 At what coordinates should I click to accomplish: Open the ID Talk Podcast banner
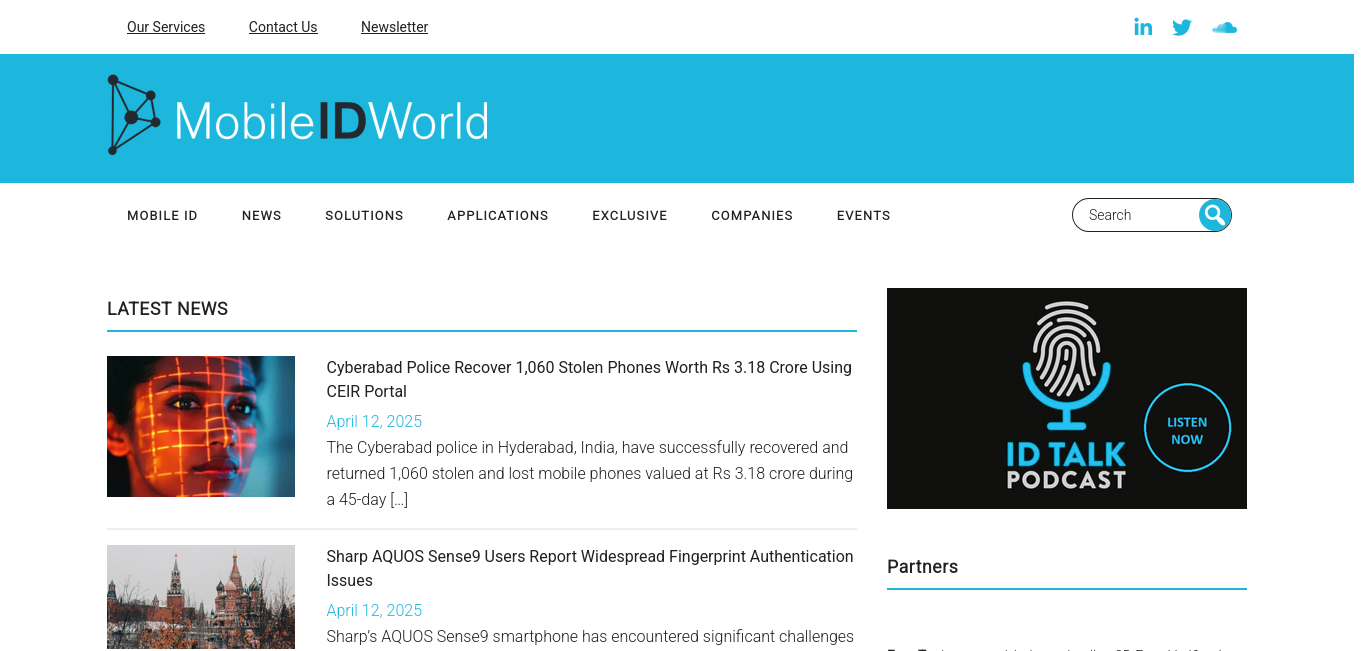[x=1066, y=398]
